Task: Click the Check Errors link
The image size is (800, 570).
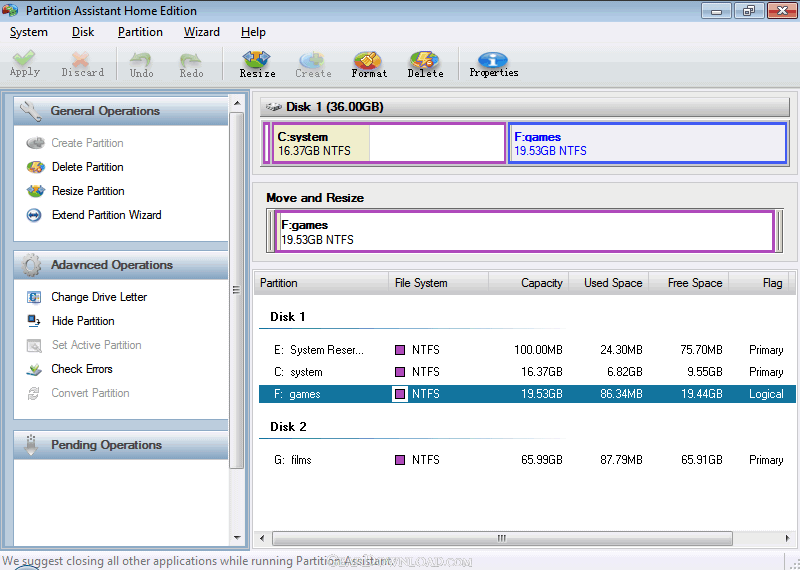Action: coord(82,369)
